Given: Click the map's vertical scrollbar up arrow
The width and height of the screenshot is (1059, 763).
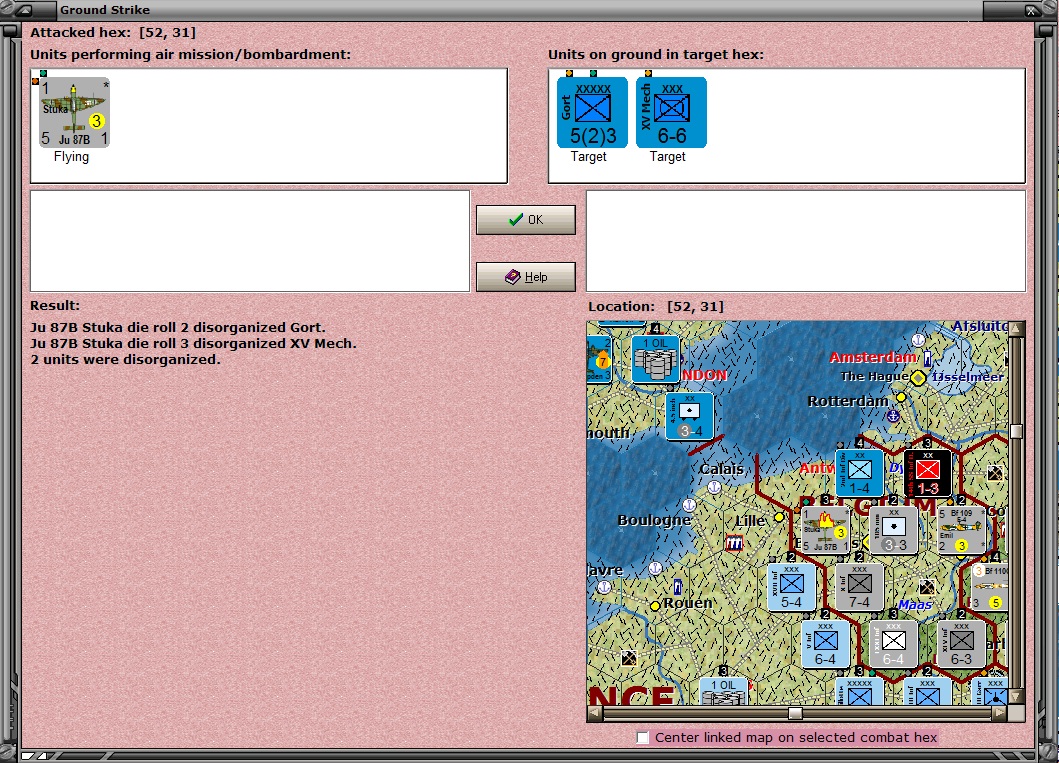Looking at the screenshot, I should pos(1016,328).
